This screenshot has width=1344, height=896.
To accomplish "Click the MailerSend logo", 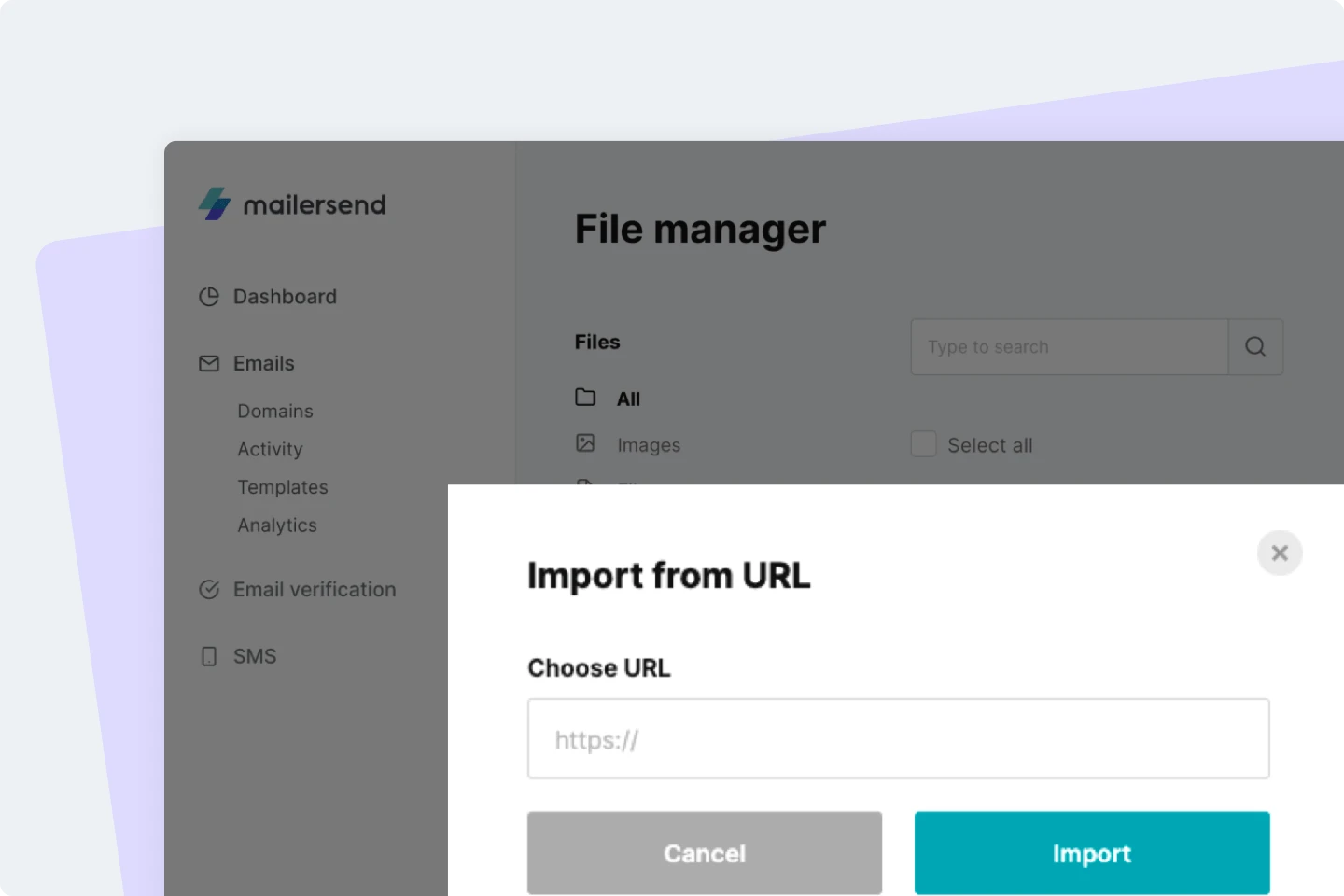I will tap(292, 204).
